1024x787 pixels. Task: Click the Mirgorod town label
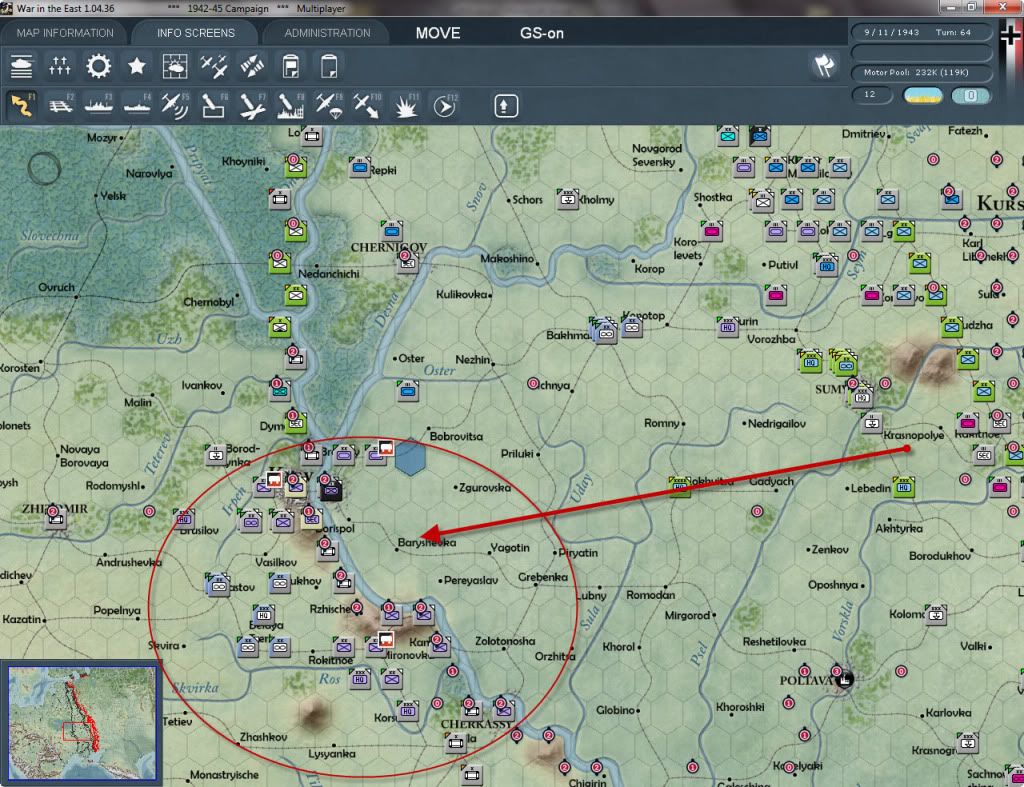point(687,615)
